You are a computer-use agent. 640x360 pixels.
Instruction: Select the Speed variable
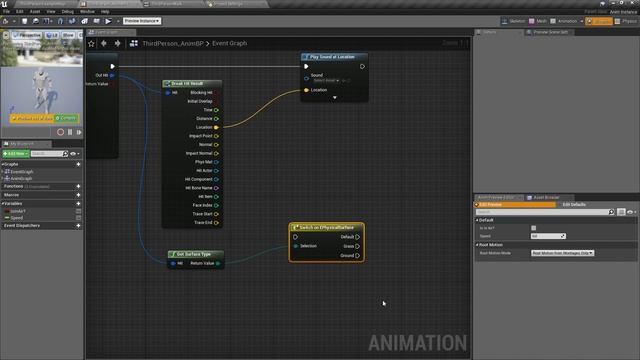click(17, 218)
